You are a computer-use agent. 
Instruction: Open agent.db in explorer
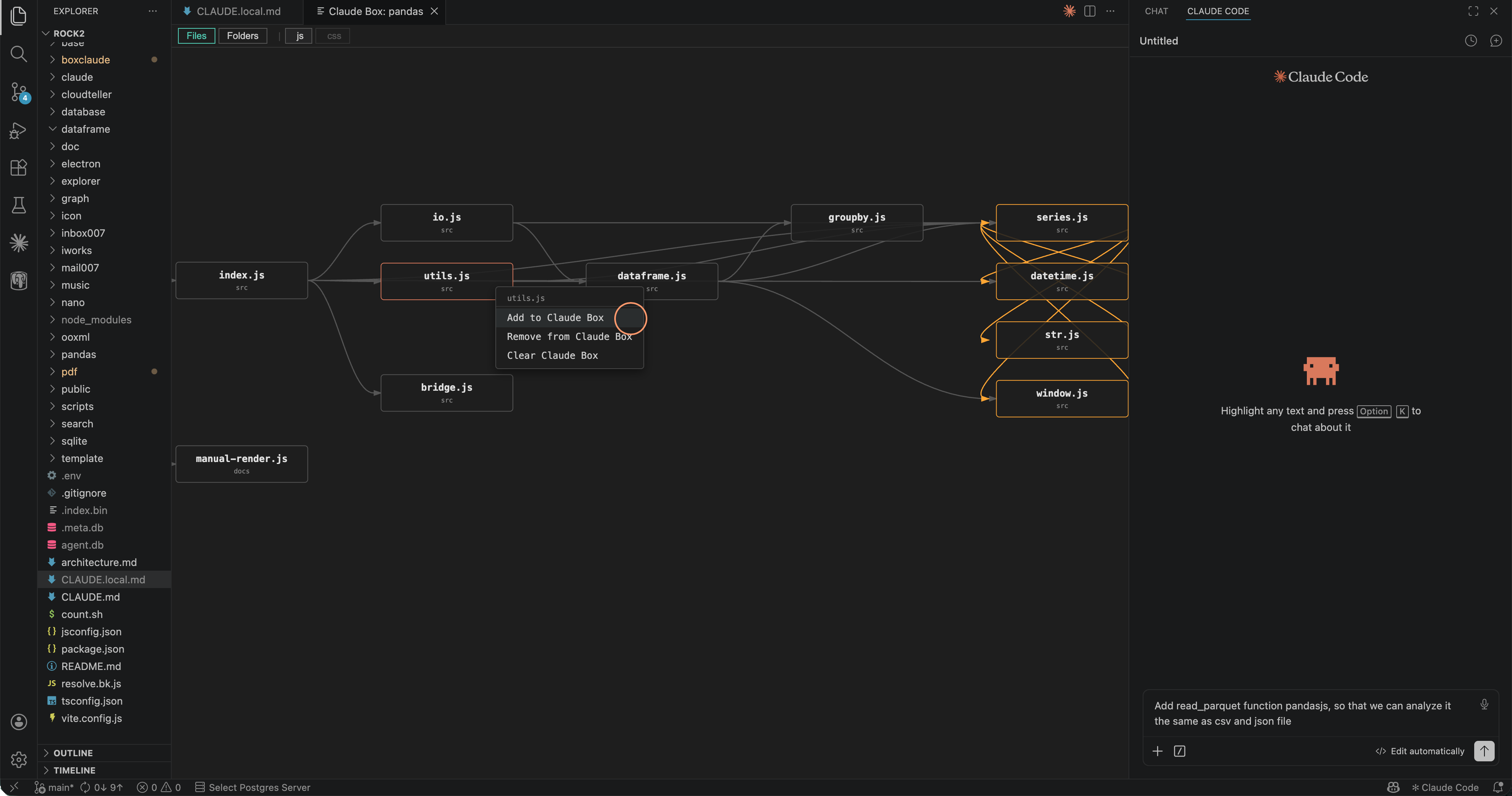pyautogui.click(x=104, y=546)
